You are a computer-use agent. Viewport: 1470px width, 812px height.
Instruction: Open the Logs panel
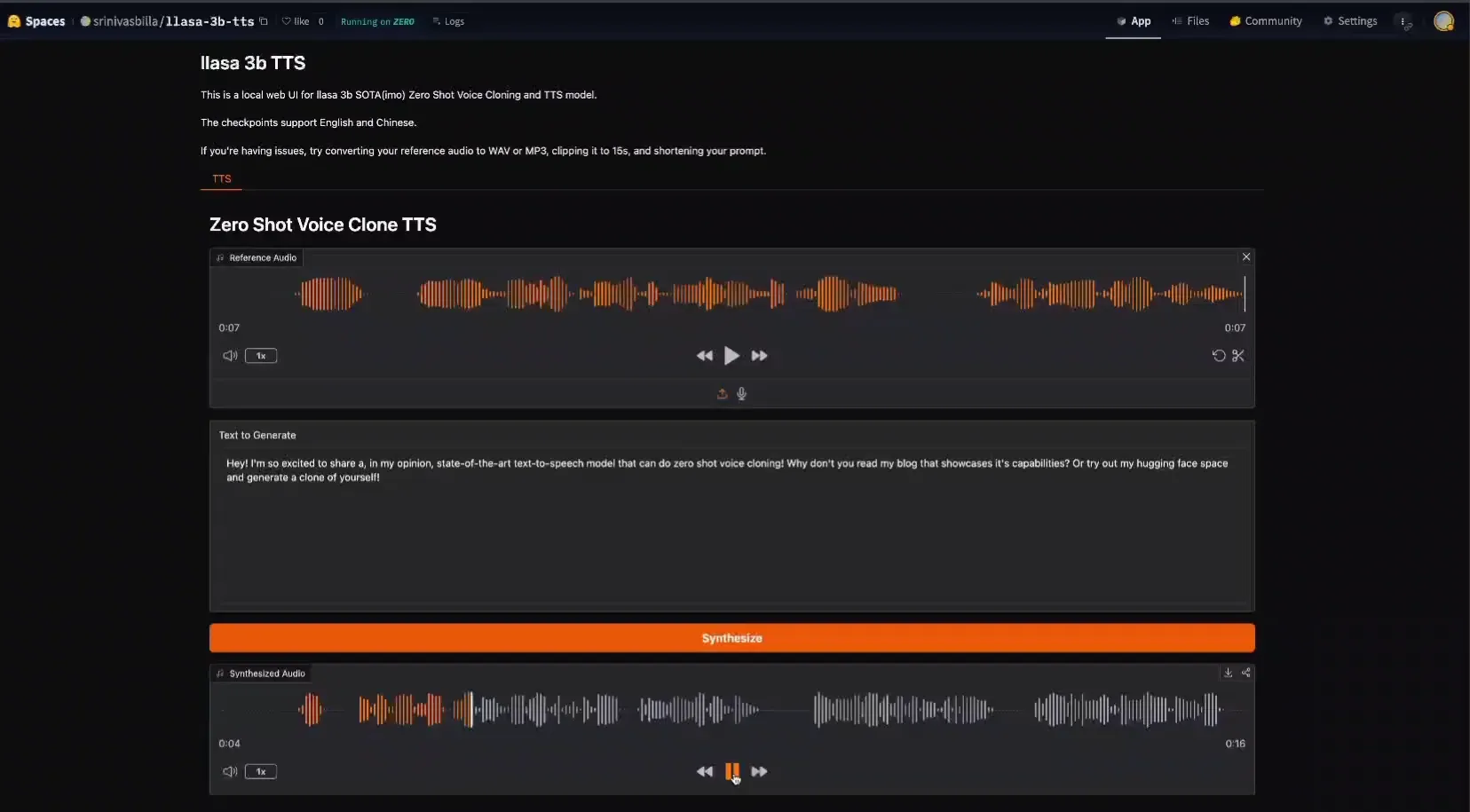click(448, 20)
